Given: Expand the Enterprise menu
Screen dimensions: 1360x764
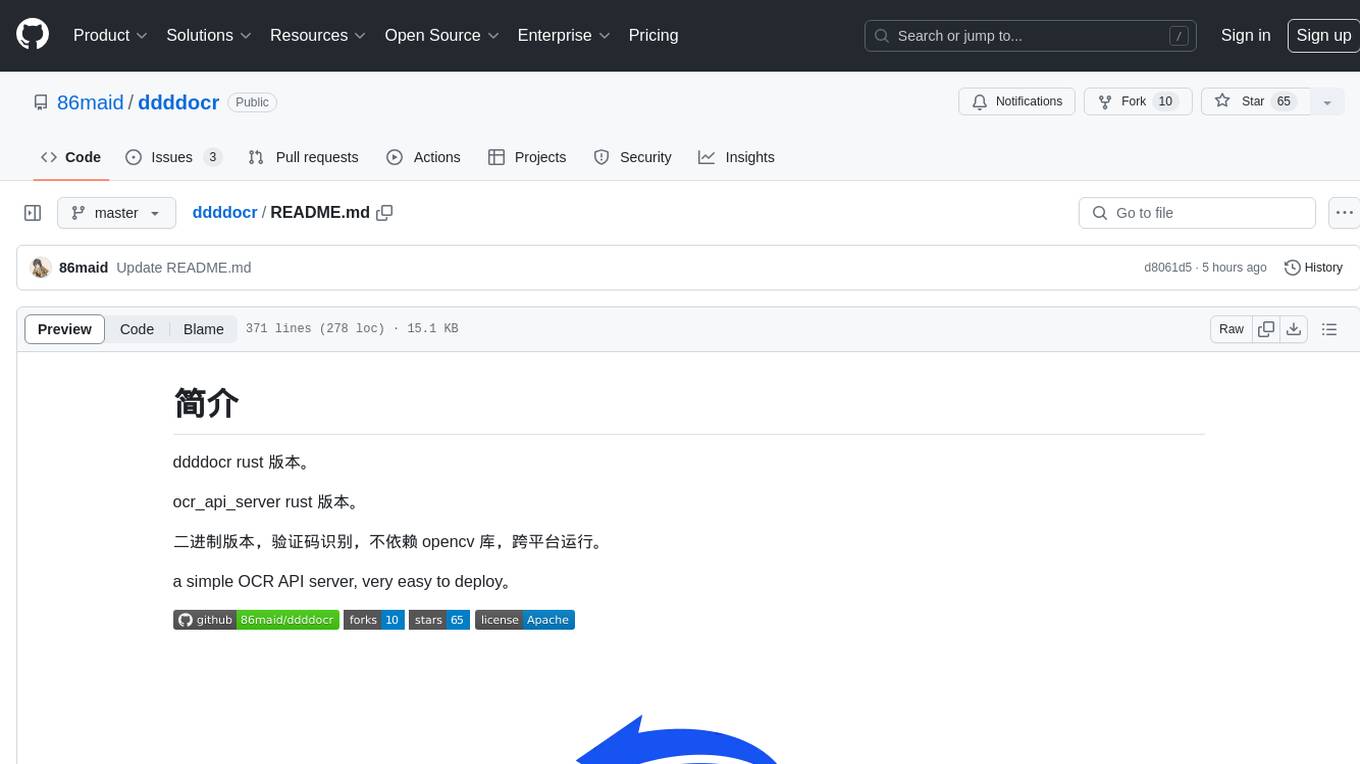Looking at the screenshot, I should coord(564,35).
